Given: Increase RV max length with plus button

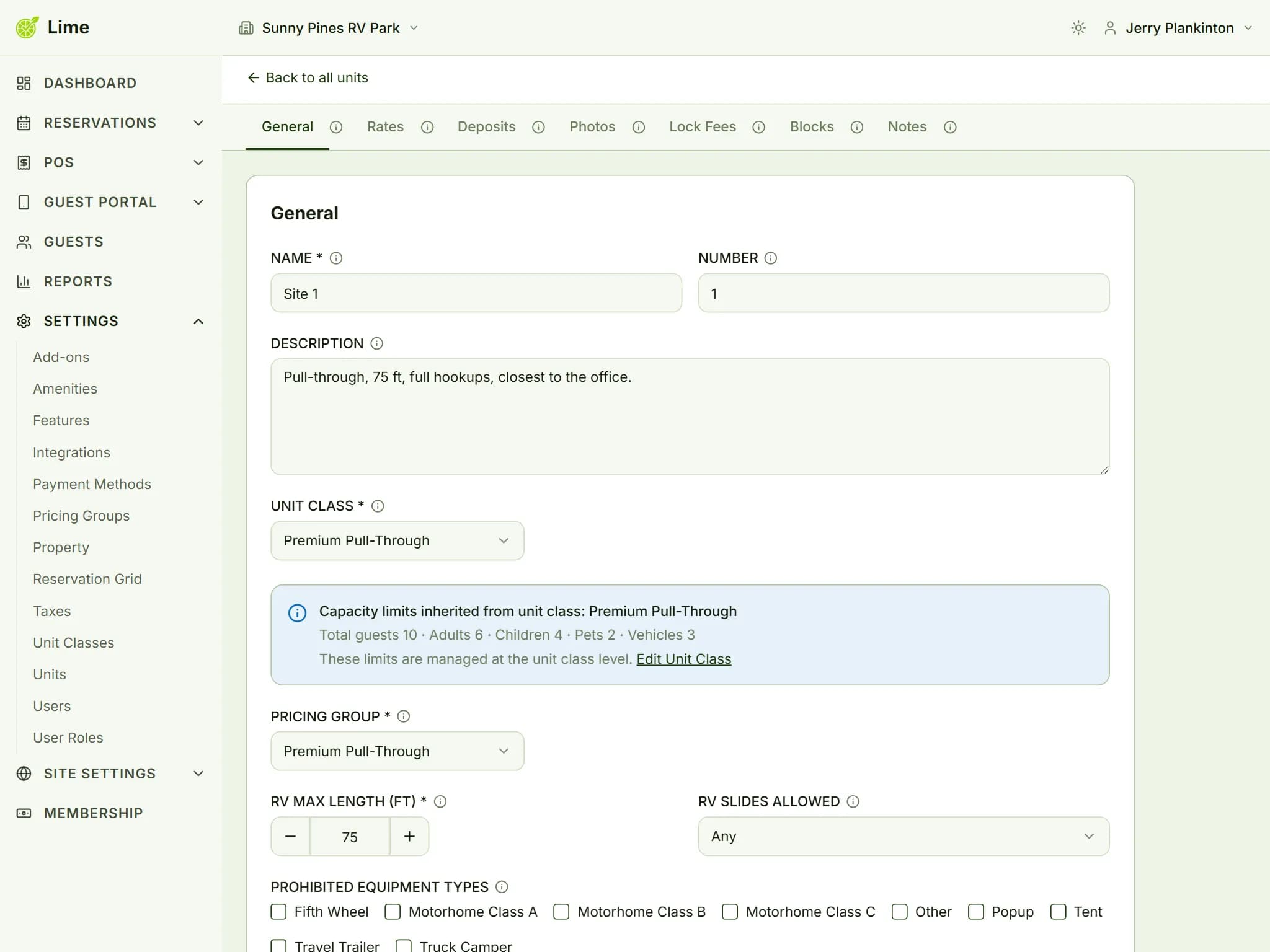Looking at the screenshot, I should (x=409, y=836).
